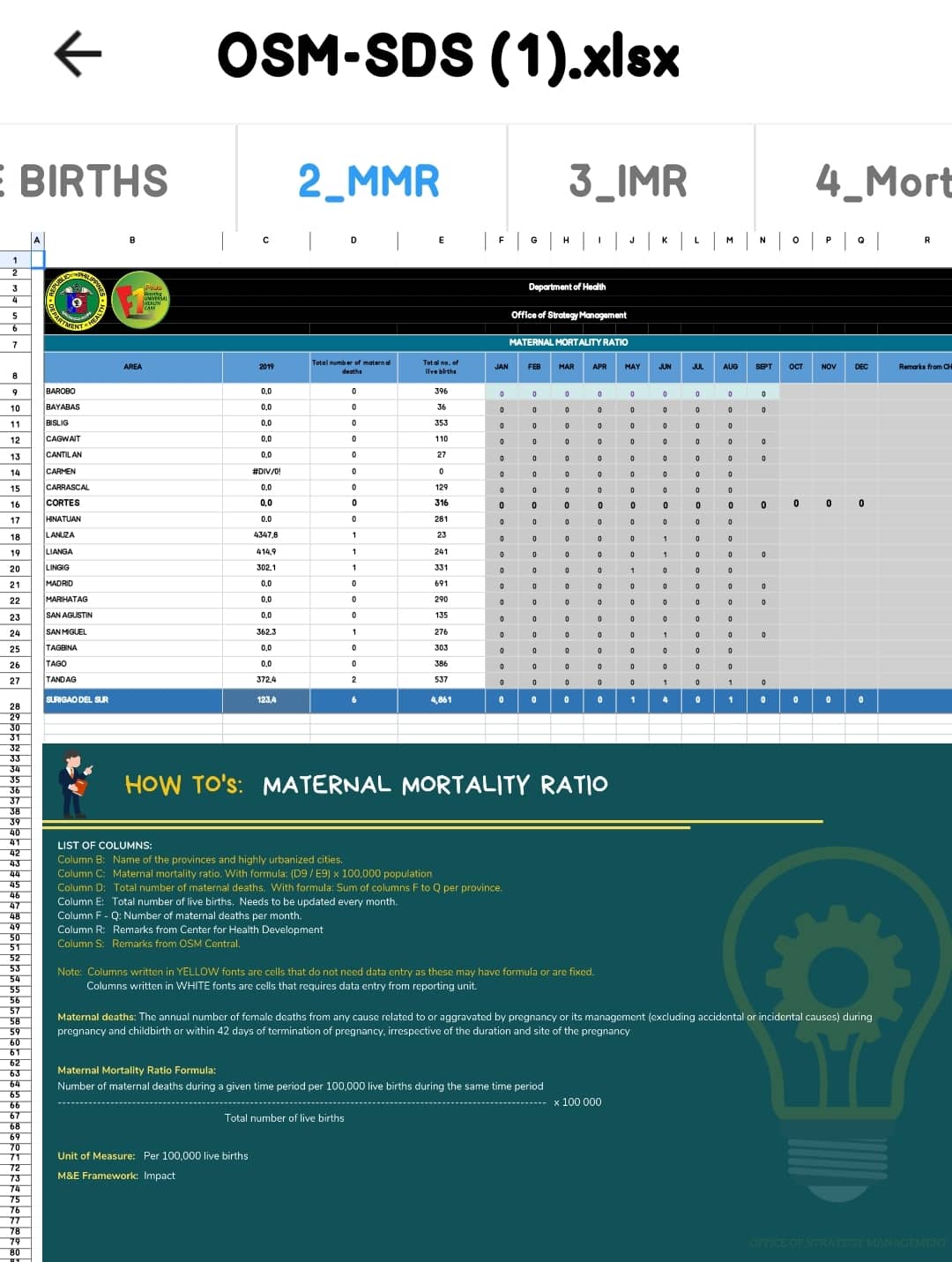This screenshot has height=1262, width=952.
Task: Click the 'Department of Health' header text
Action: (567, 287)
